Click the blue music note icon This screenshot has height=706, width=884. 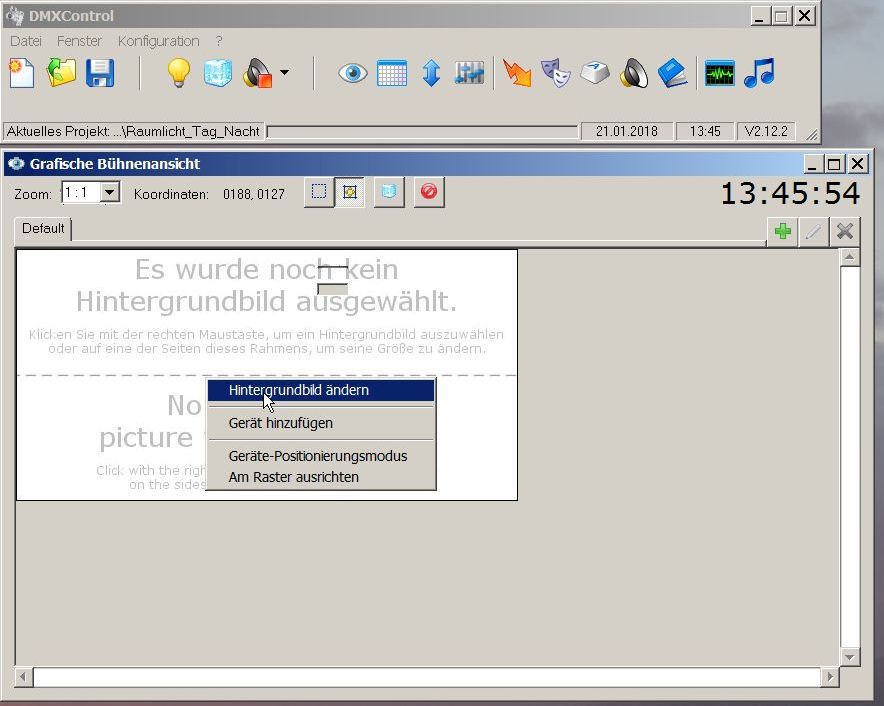tap(759, 73)
